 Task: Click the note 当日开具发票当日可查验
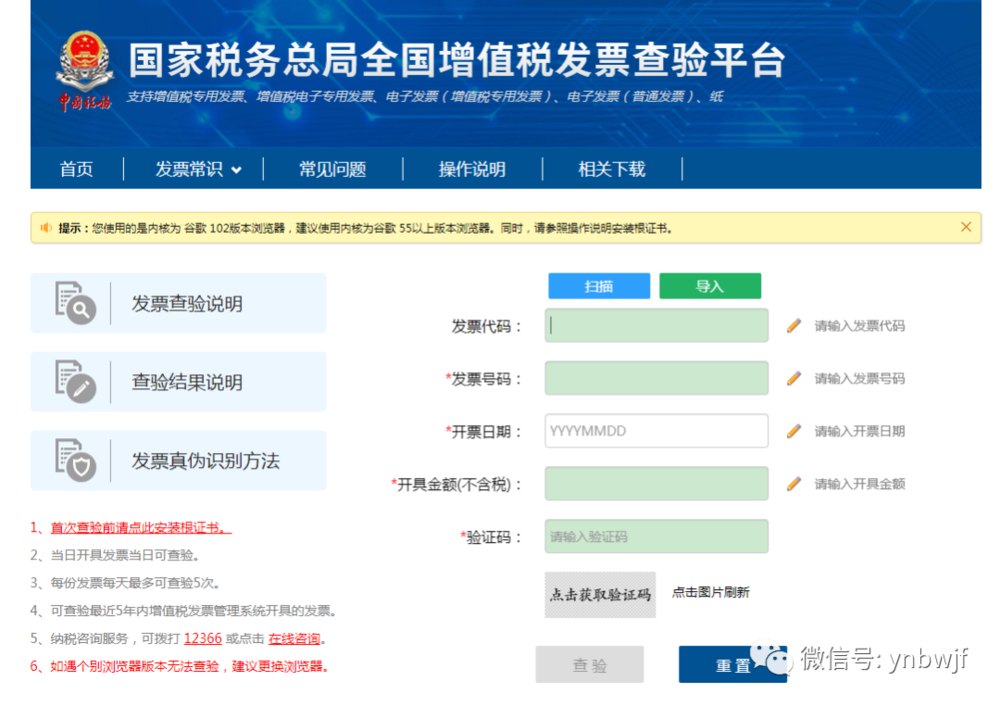115,555
